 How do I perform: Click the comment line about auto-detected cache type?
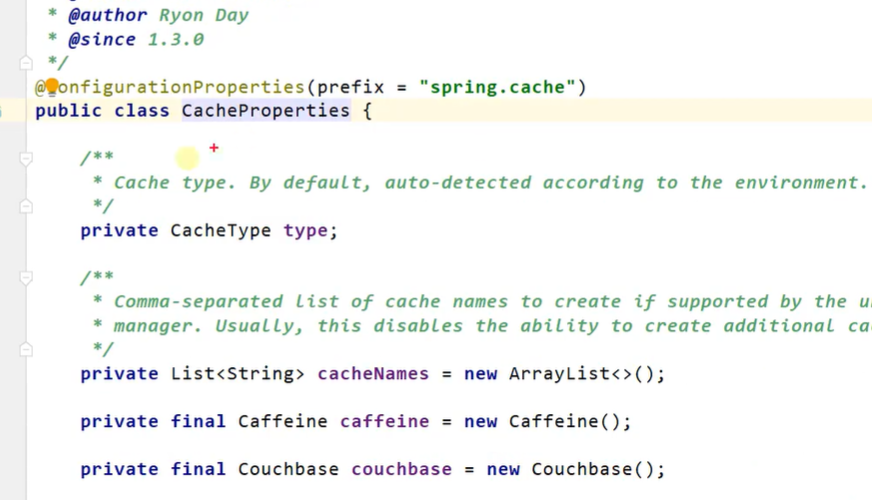pos(479,182)
